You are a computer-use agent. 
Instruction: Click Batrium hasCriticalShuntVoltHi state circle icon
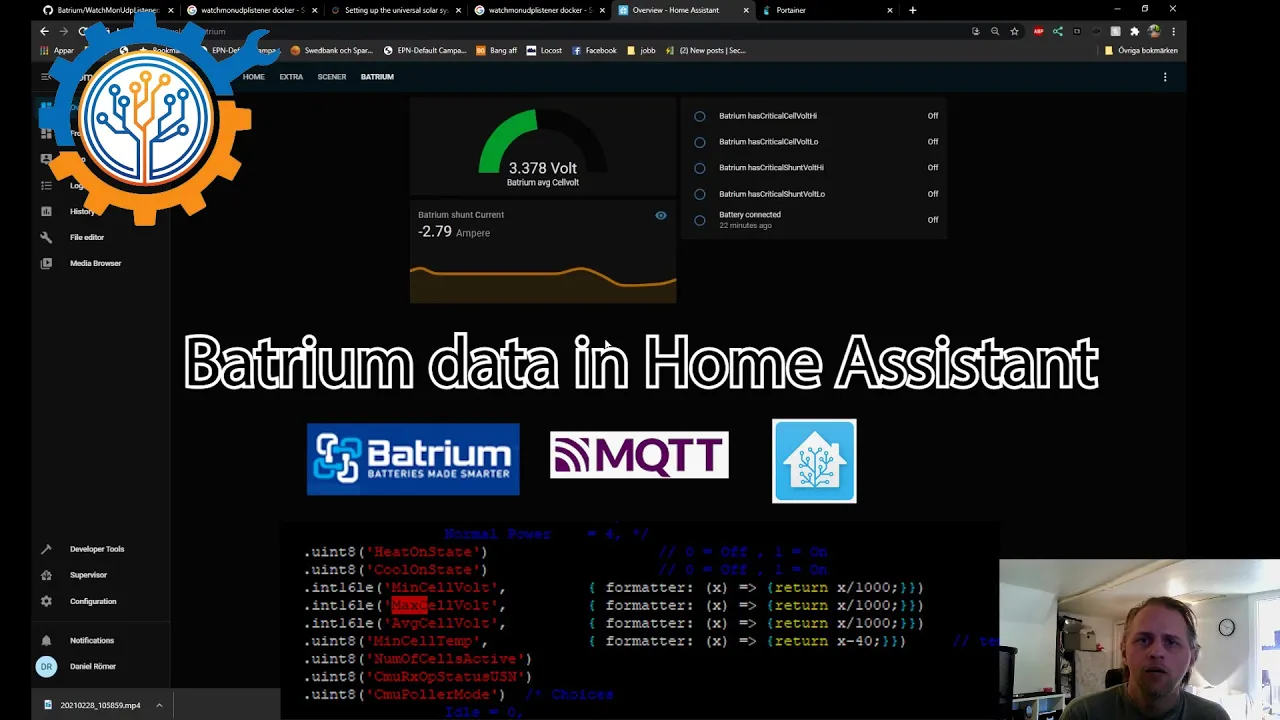pos(700,168)
